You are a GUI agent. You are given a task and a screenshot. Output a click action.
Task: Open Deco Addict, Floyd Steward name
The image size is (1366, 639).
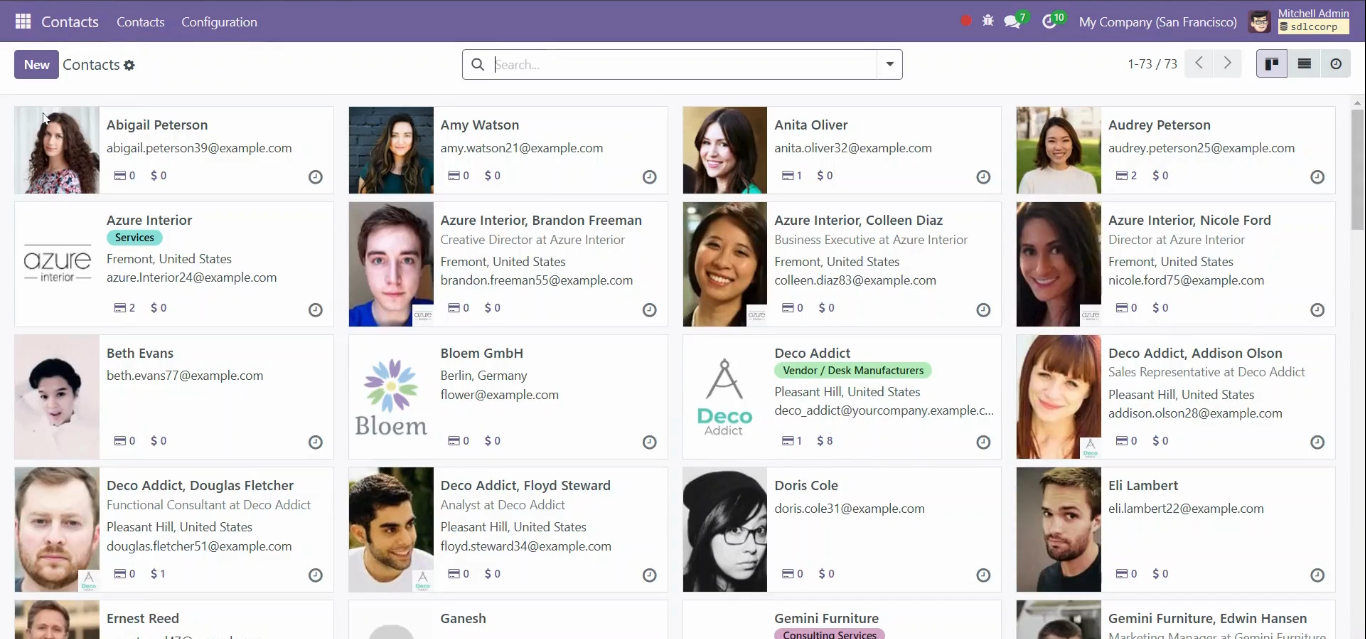pyautogui.click(x=526, y=485)
